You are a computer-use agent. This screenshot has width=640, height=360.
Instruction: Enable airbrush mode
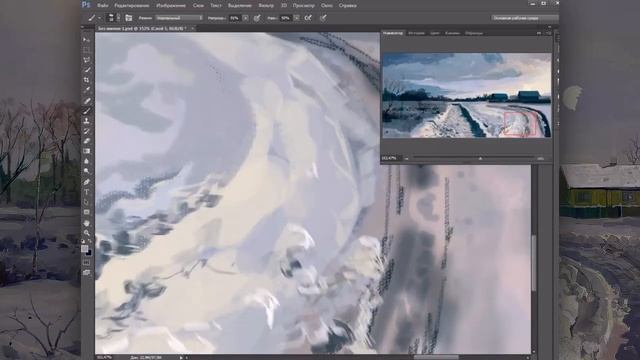308,18
